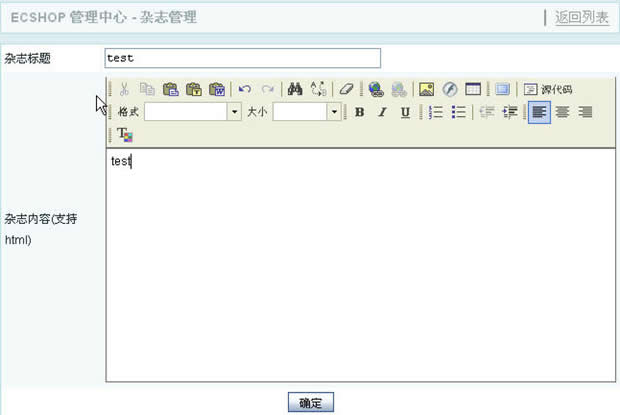Click the Cut scissors icon
Viewport: 620px width, 415px height.
tap(124, 89)
